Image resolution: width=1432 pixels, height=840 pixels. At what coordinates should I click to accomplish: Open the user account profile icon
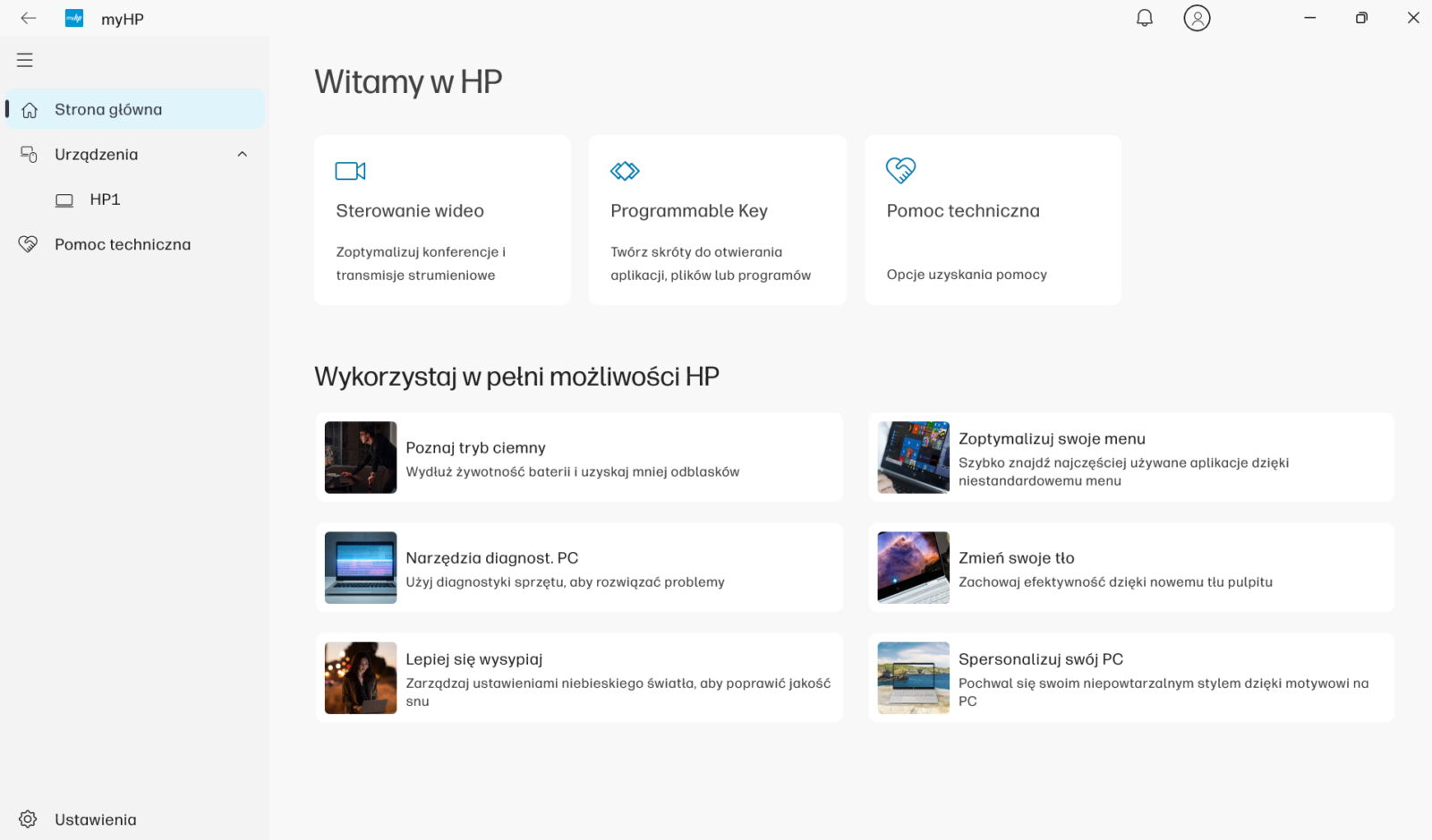click(1197, 18)
